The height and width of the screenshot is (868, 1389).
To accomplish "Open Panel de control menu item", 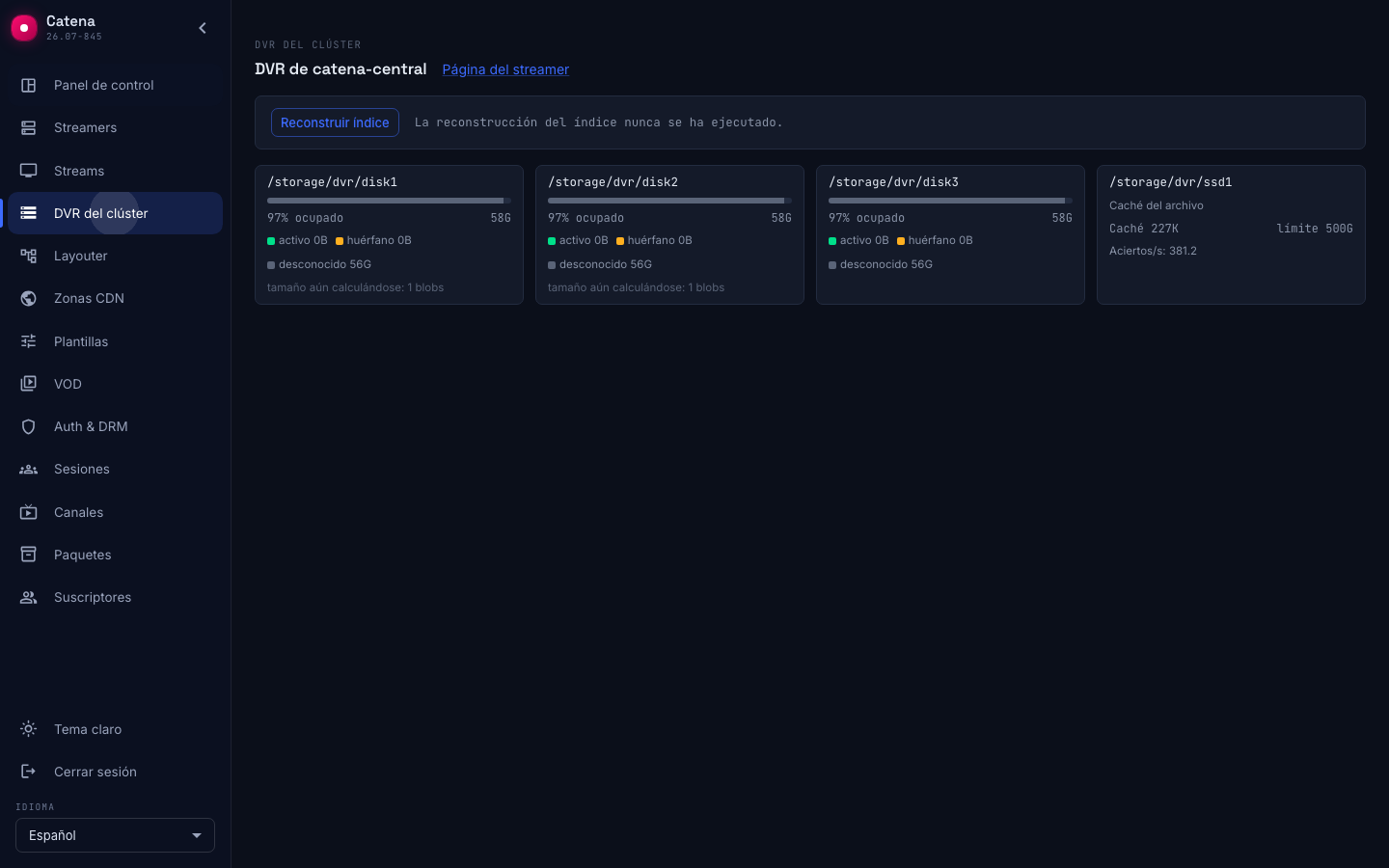I will pyautogui.click(x=115, y=85).
